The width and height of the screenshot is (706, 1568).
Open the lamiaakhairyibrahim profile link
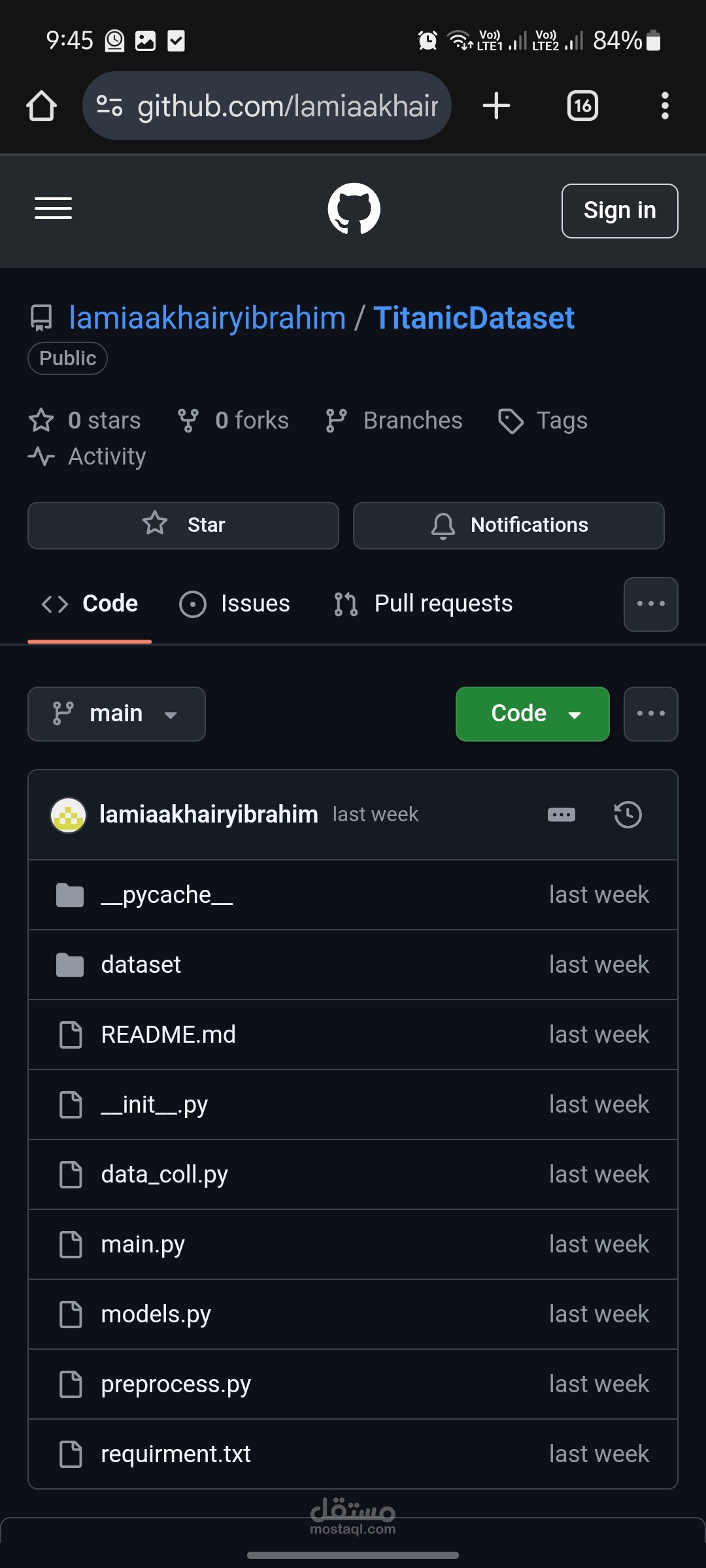[207, 318]
